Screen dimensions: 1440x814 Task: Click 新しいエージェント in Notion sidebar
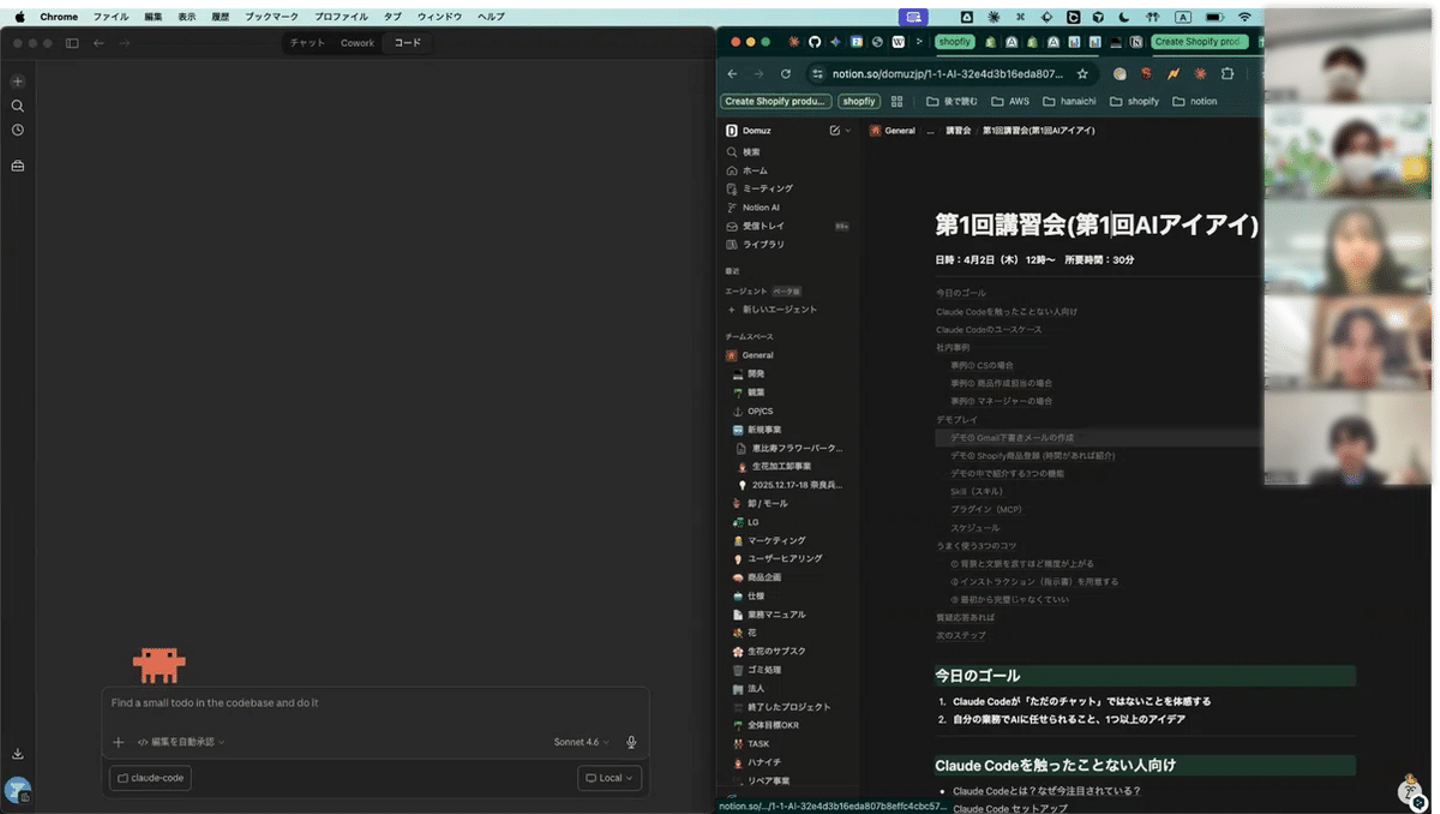coord(779,310)
